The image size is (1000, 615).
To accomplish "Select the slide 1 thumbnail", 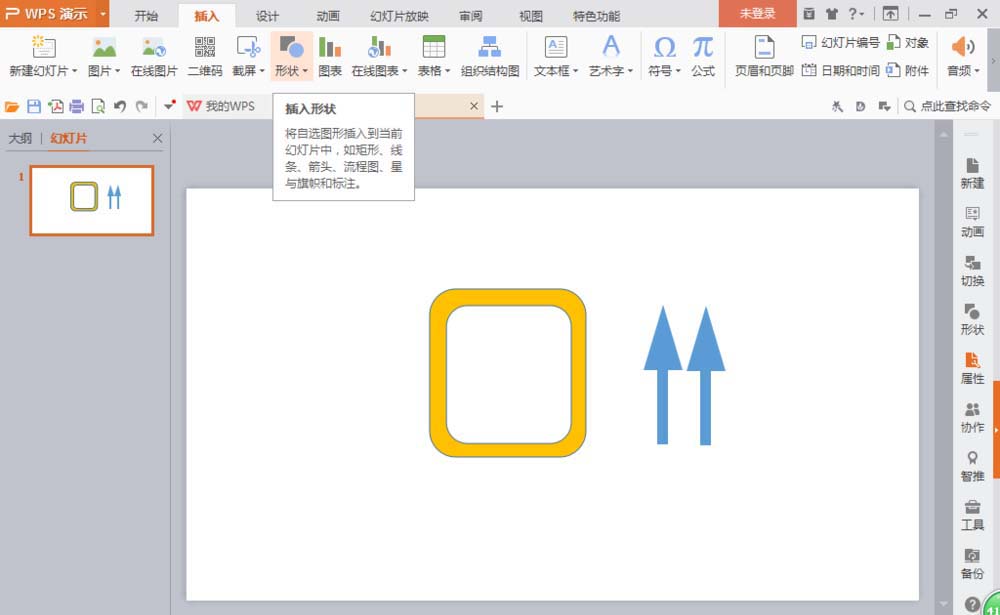I will tap(91, 200).
